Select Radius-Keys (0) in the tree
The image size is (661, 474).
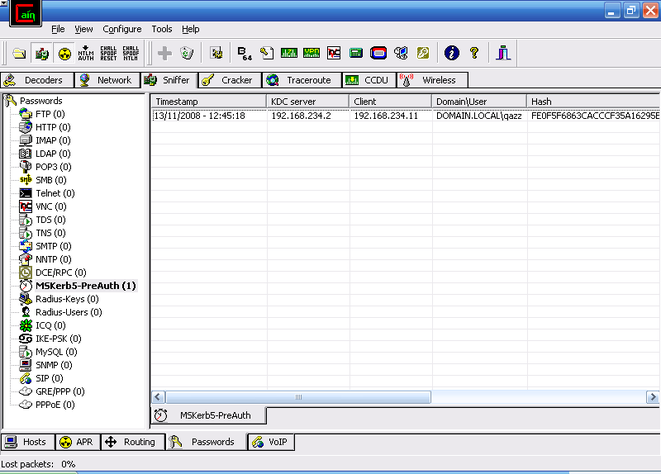click(67, 299)
